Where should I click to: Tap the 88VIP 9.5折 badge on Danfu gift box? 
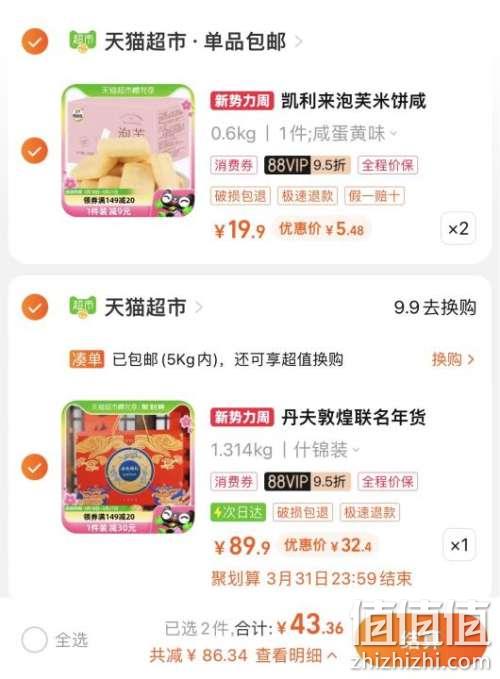[x=307, y=481]
